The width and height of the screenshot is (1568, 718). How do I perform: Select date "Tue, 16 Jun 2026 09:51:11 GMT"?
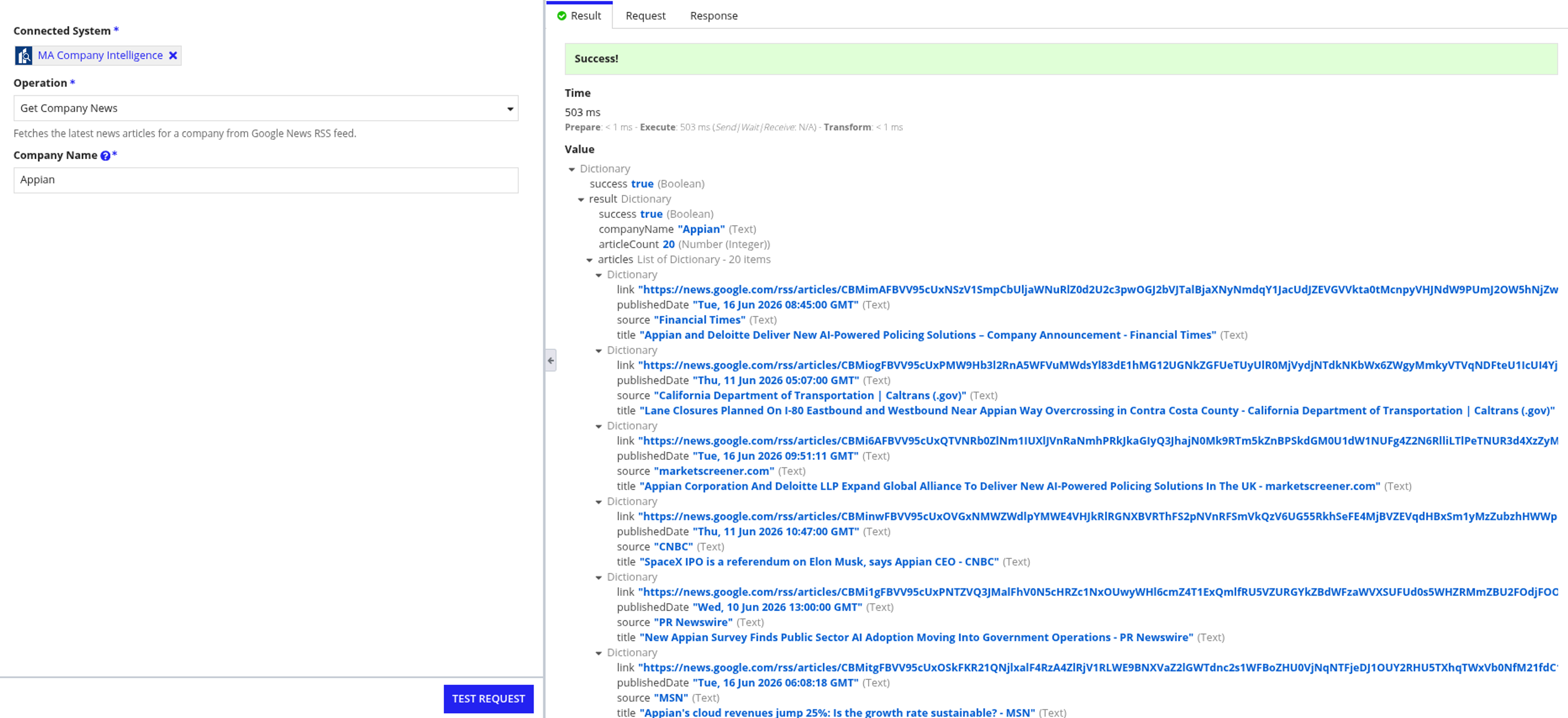pos(775,456)
